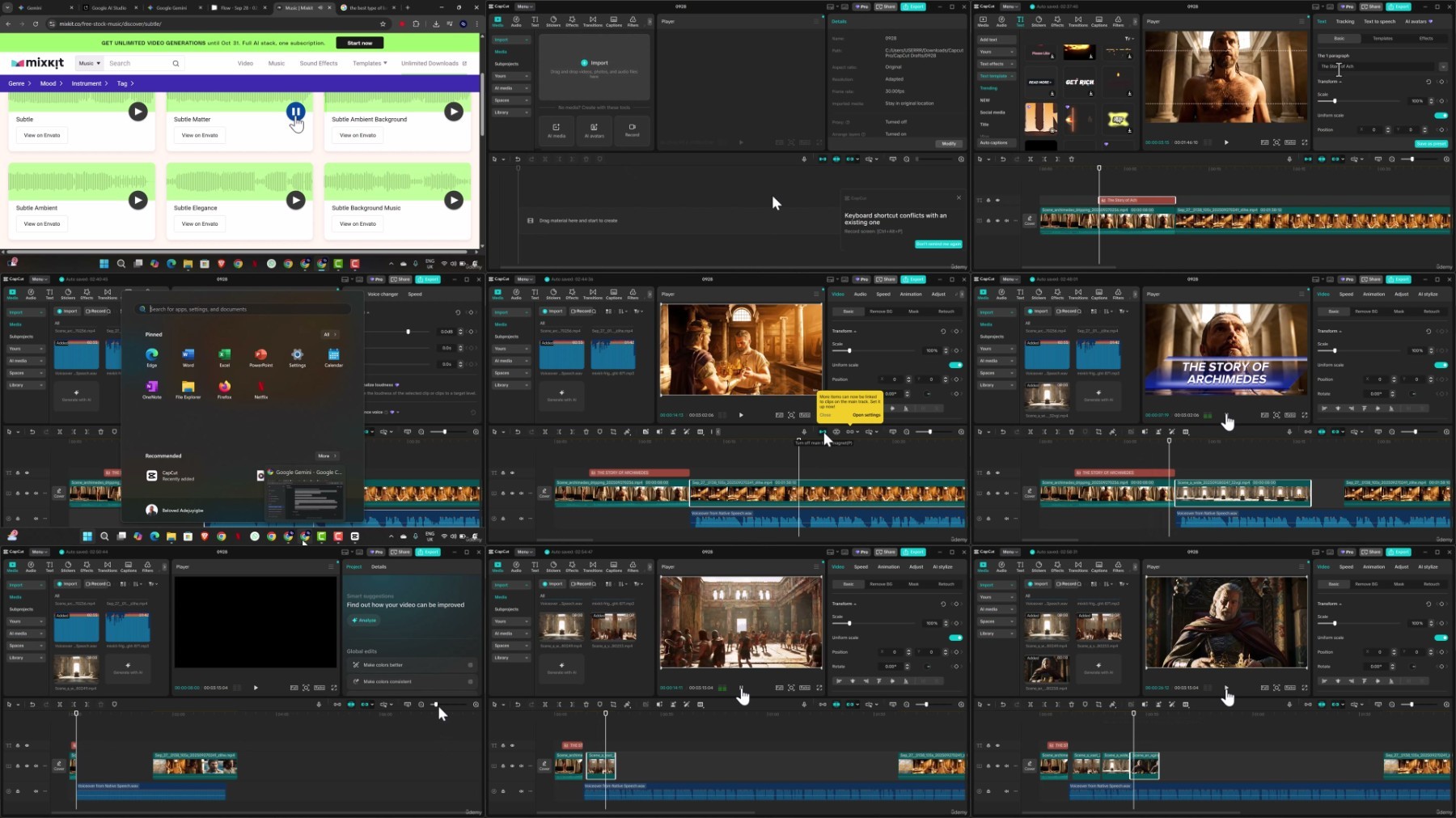Click the Don't remind me again button

(x=938, y=244)
